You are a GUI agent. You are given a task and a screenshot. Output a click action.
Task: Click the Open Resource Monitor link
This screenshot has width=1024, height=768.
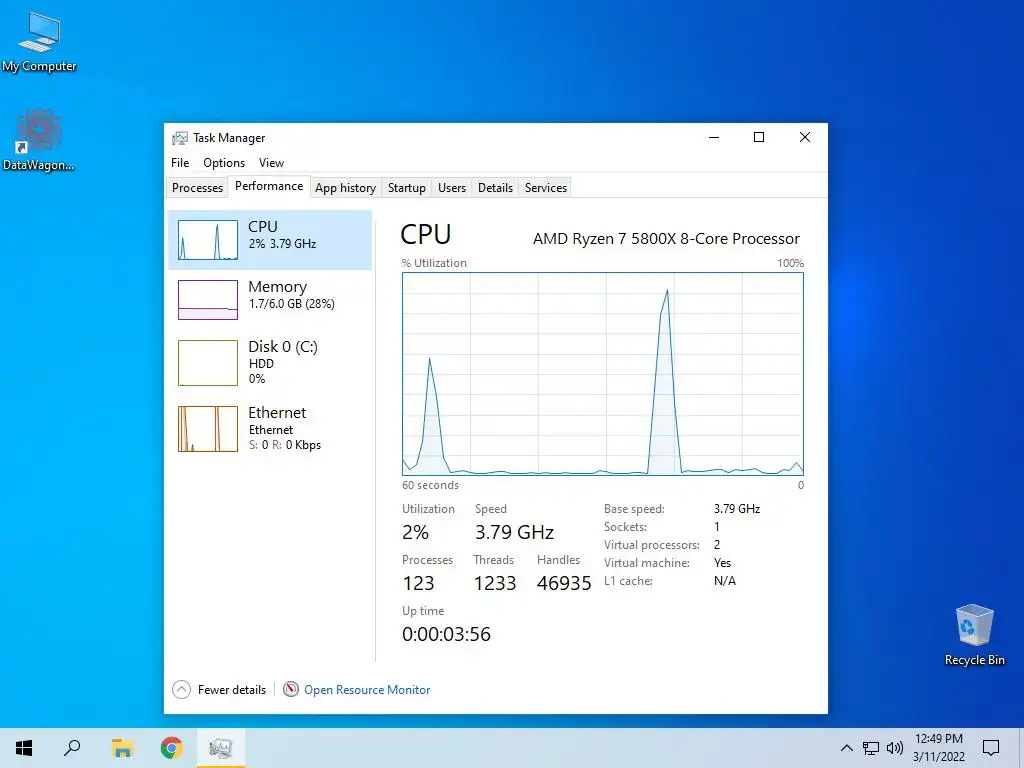pyautogui.click(x=367, y=690)
